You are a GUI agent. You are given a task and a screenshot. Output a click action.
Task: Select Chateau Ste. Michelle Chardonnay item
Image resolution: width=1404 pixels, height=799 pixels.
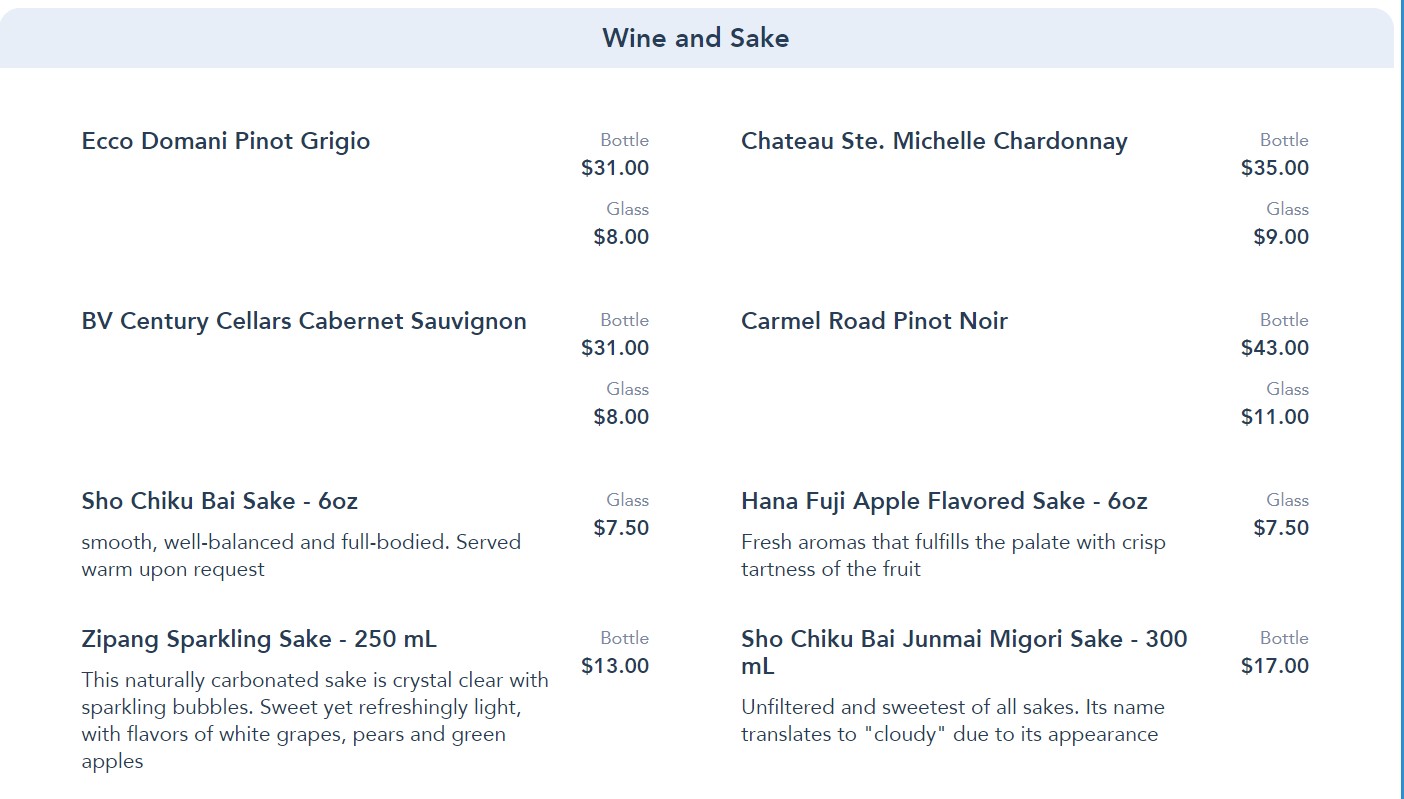point(934,141)
